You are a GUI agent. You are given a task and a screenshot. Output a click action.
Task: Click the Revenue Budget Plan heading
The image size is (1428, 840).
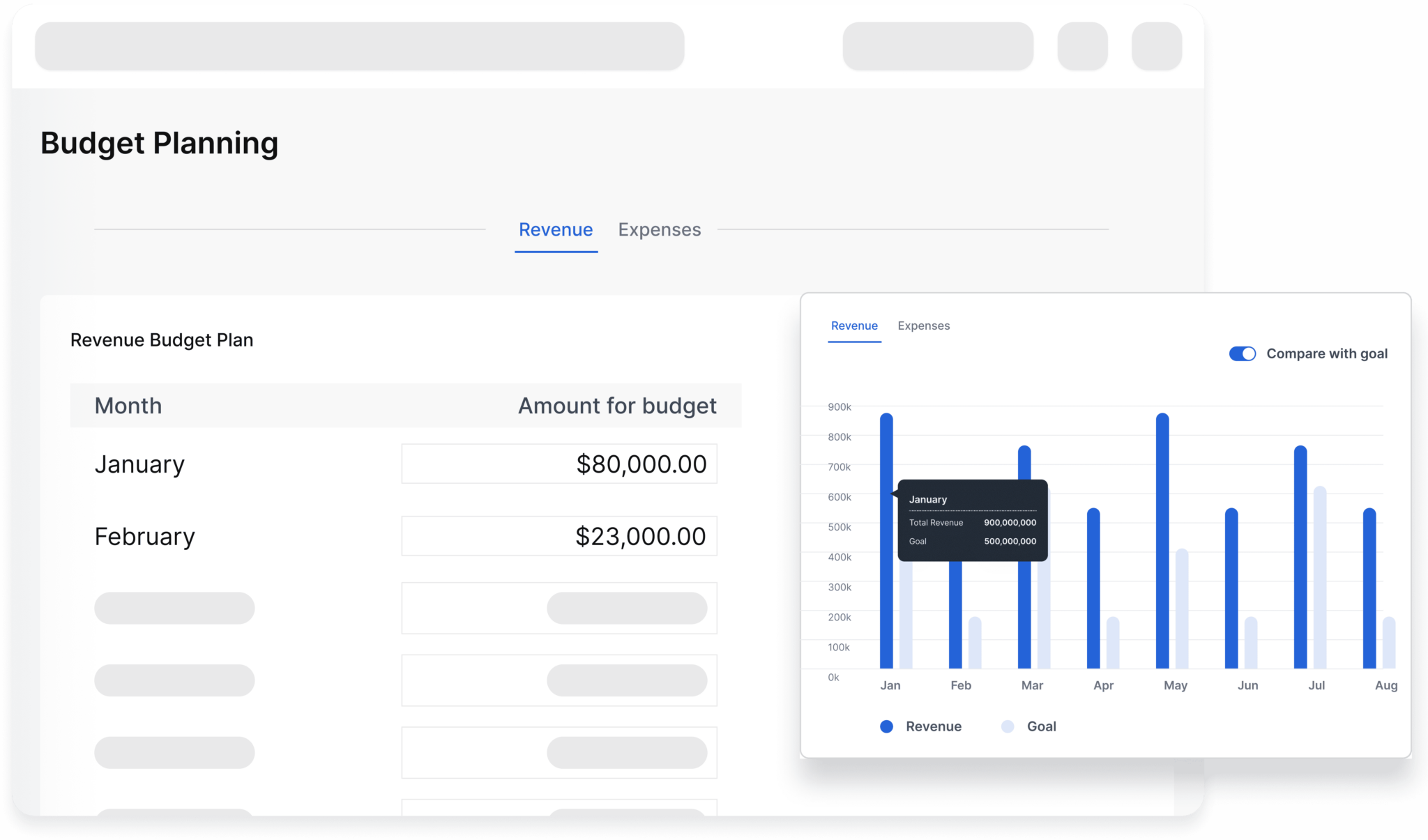(161, 339)
